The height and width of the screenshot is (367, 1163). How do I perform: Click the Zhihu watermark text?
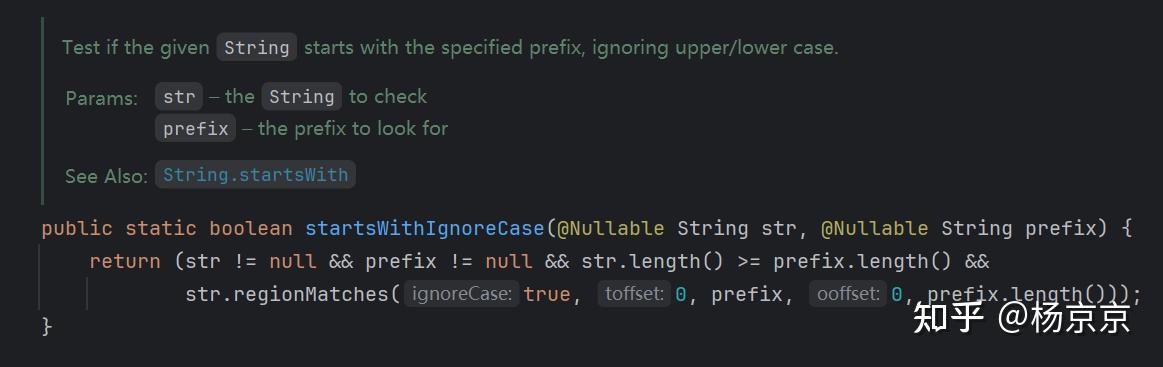(x=1021, y=317)
